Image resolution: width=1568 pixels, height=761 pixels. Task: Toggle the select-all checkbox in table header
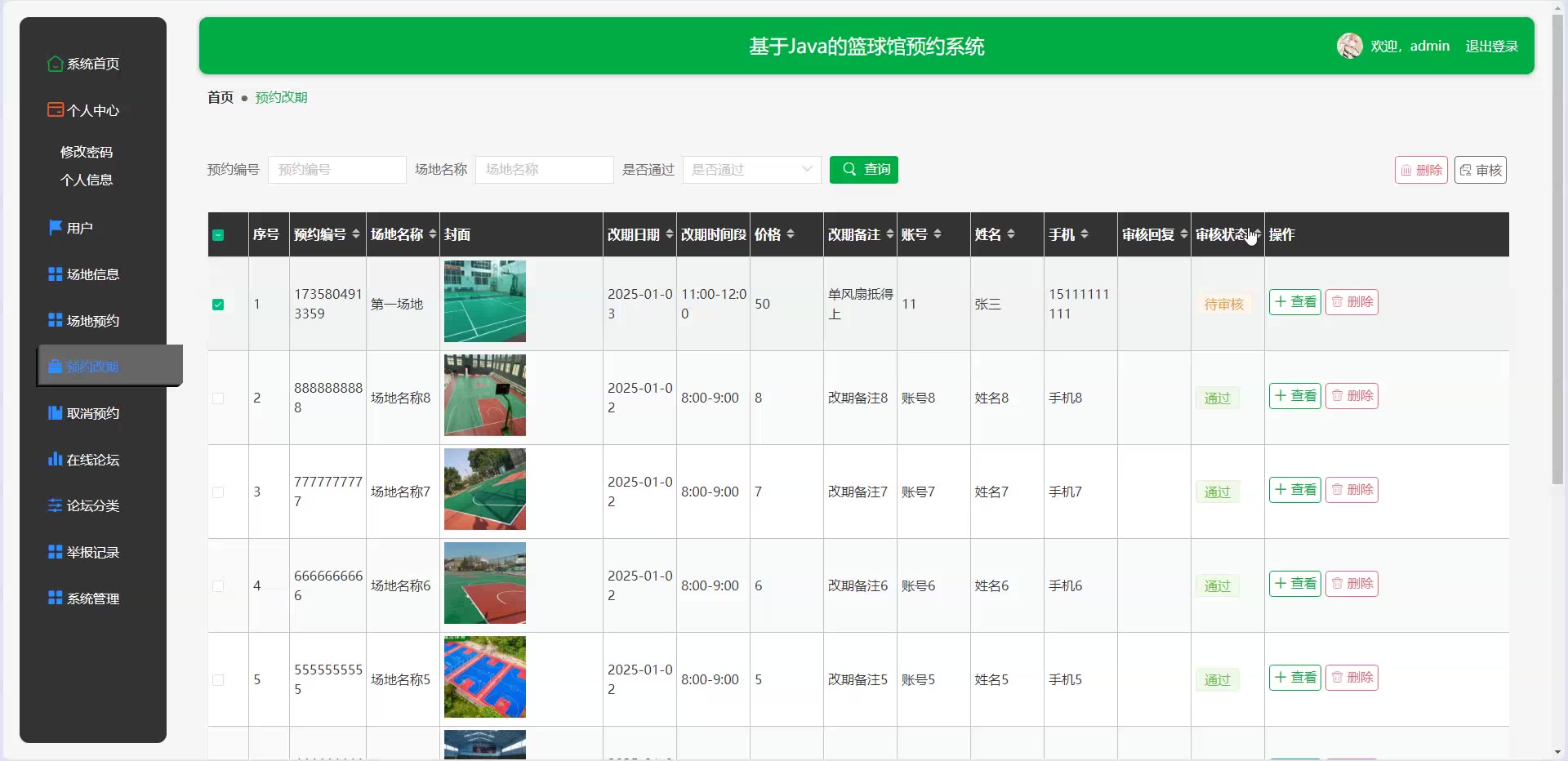pos(218,235)
